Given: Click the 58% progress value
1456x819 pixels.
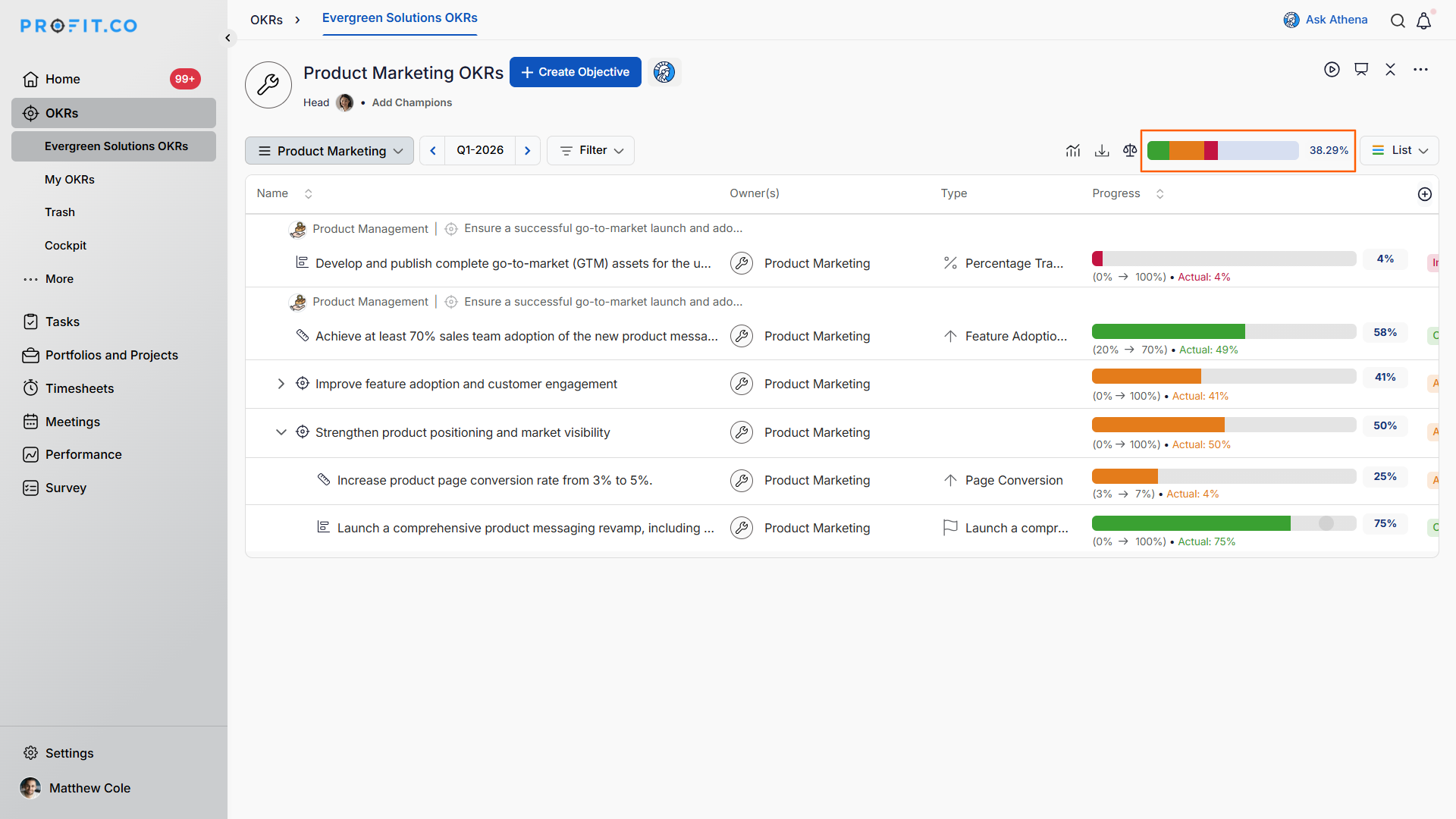Looking at the screenshot, I should 1385,332.
